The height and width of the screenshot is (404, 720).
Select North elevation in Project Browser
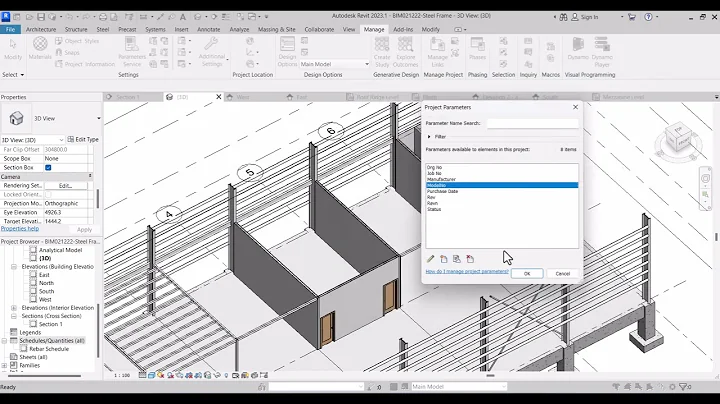point(46,283)
